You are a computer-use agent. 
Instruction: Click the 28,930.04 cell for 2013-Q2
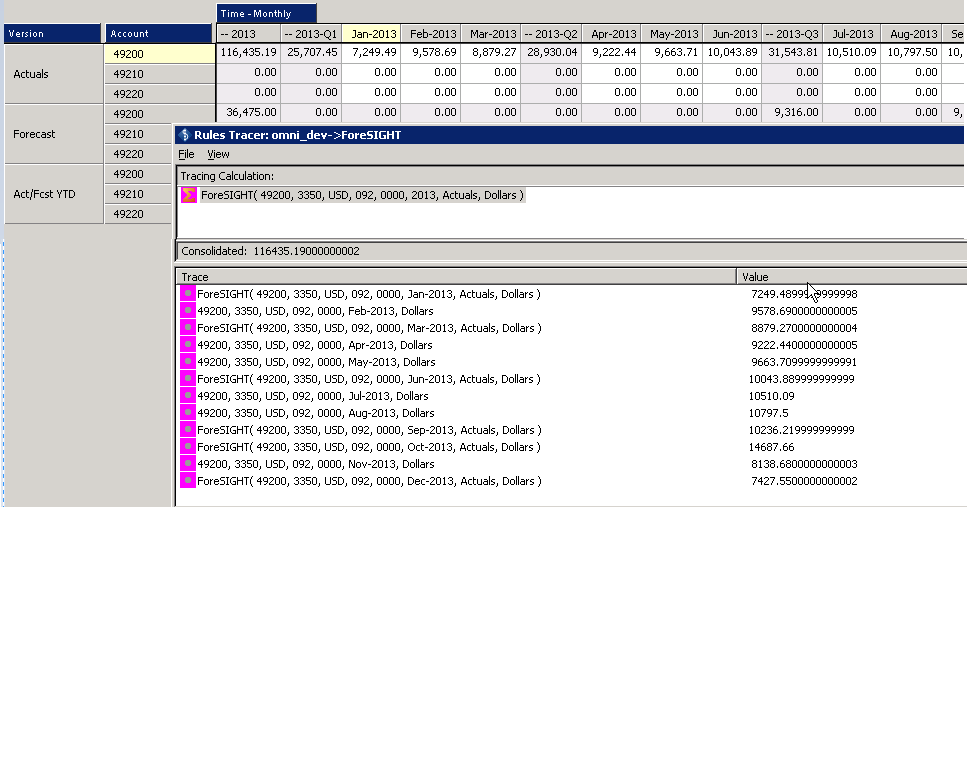551,52
